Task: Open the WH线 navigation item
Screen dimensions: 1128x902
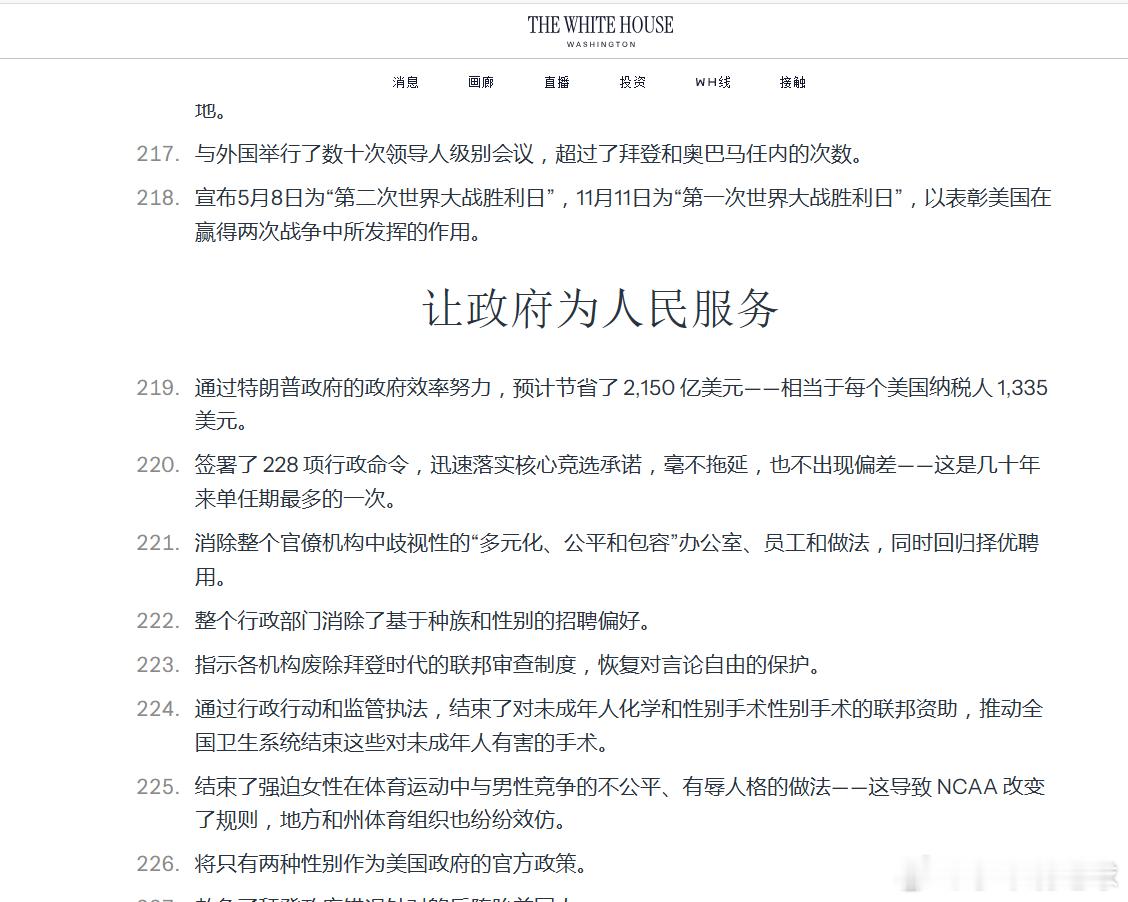Action: tap(713, 82)
